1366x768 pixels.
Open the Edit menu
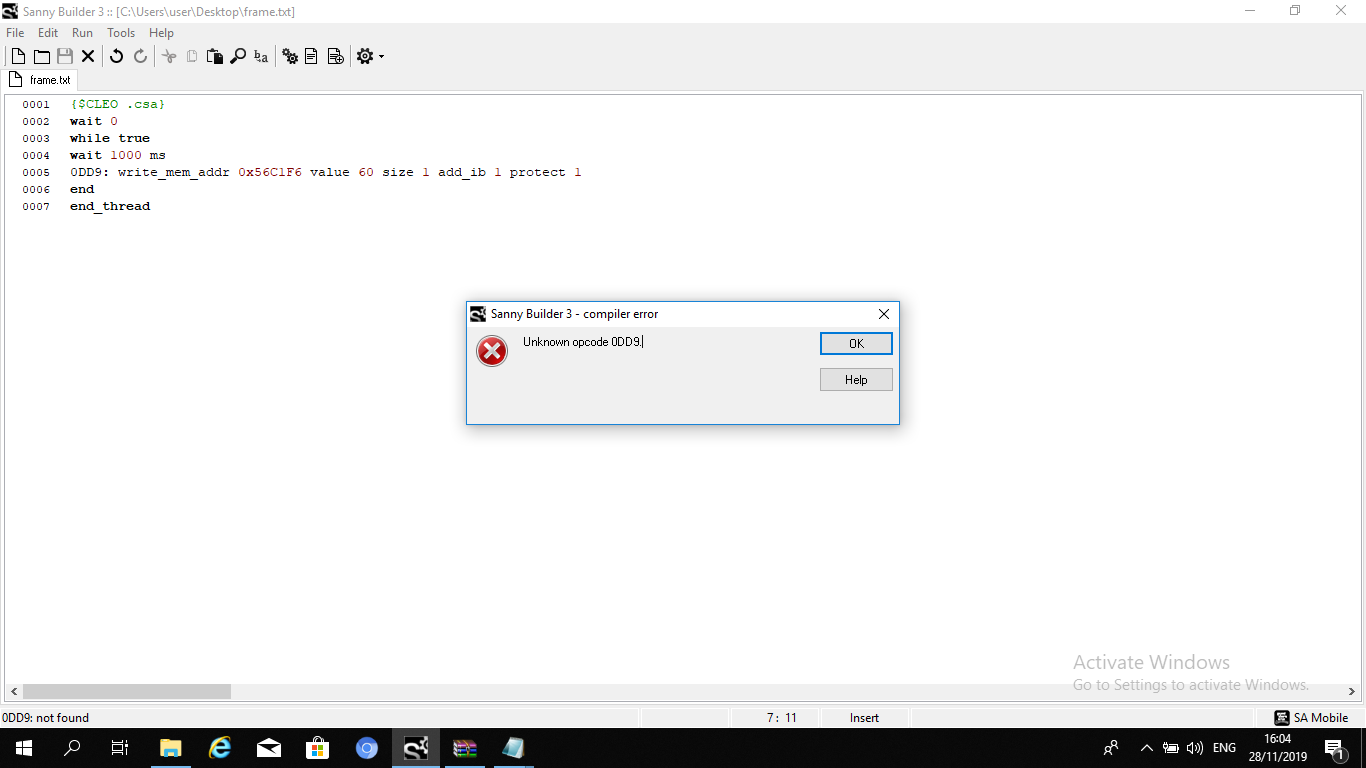48,33
